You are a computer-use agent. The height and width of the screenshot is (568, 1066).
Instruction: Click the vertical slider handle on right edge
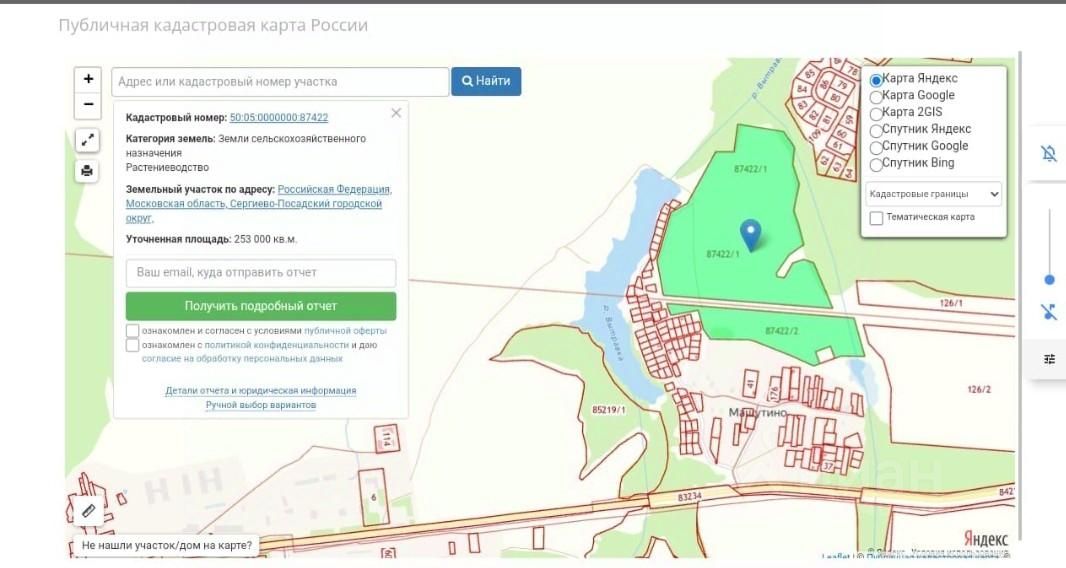coord(1050,280)
